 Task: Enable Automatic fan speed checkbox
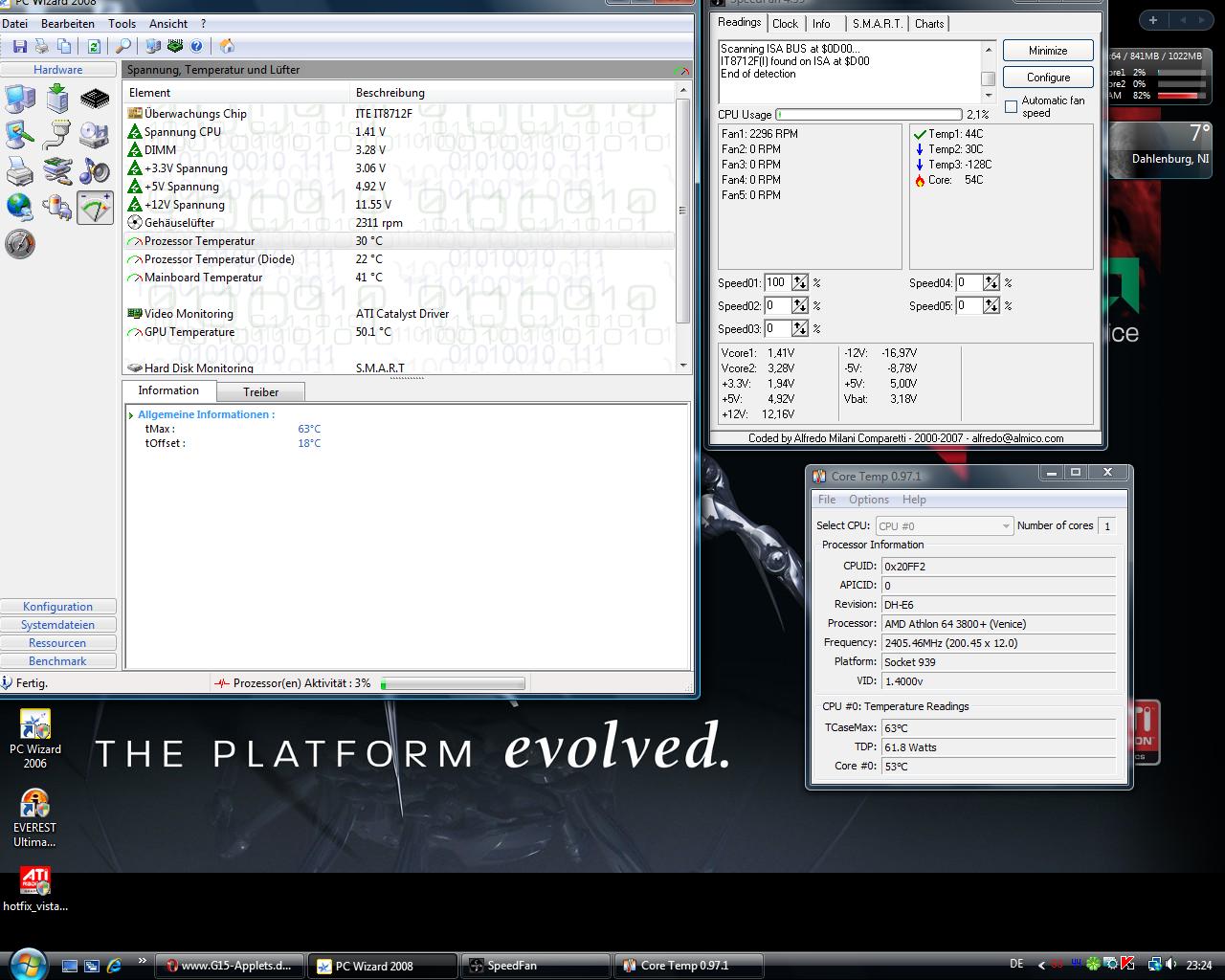tap(1011, 106)
